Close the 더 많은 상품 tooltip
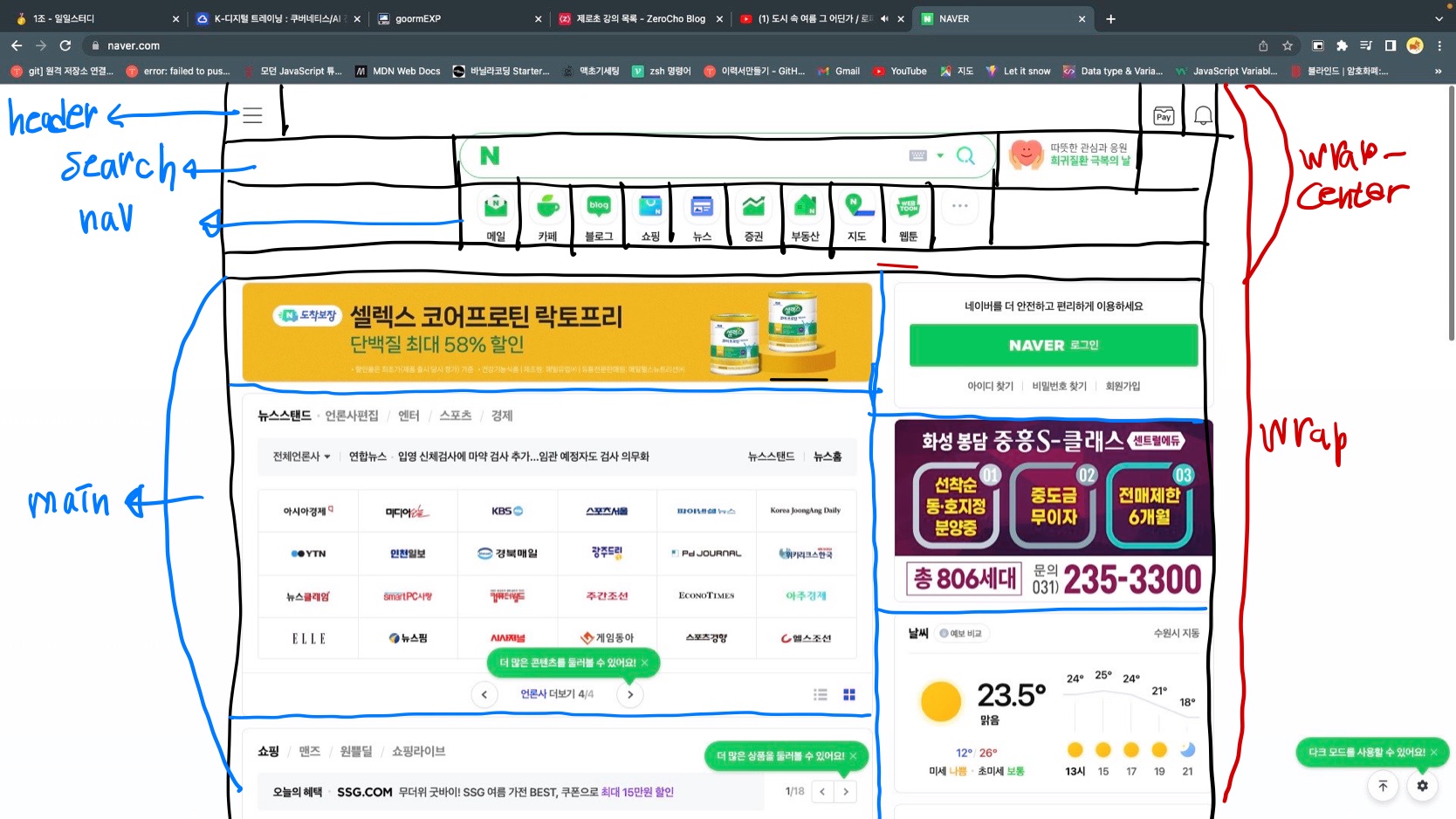The height and width of the screenshot is (819, 1456). coord(854,756)
